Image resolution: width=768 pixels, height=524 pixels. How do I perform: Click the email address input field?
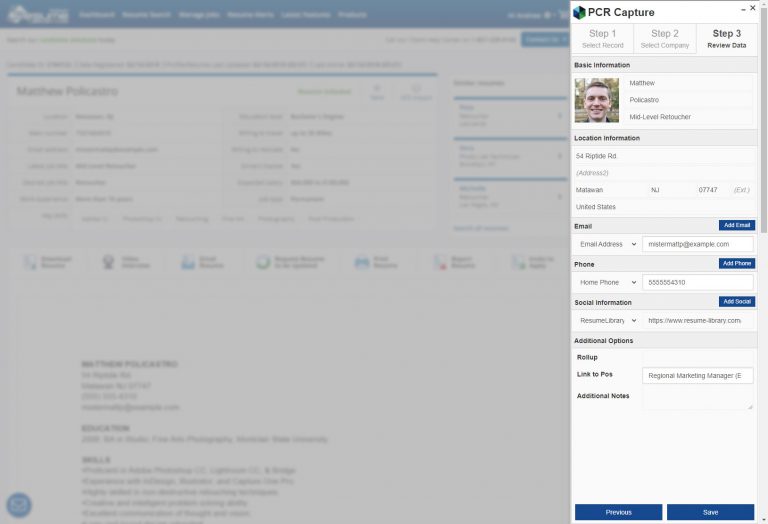pyautogui.click(x=697, y=244)
